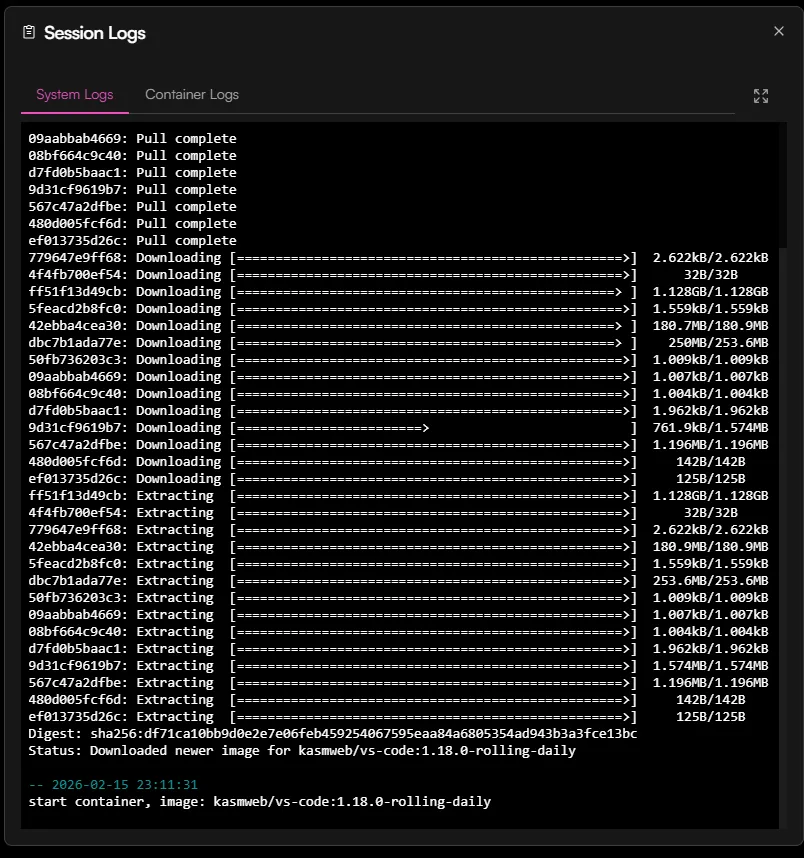Click the 567c47a2dfbe Downloading line

coord(398,444)
